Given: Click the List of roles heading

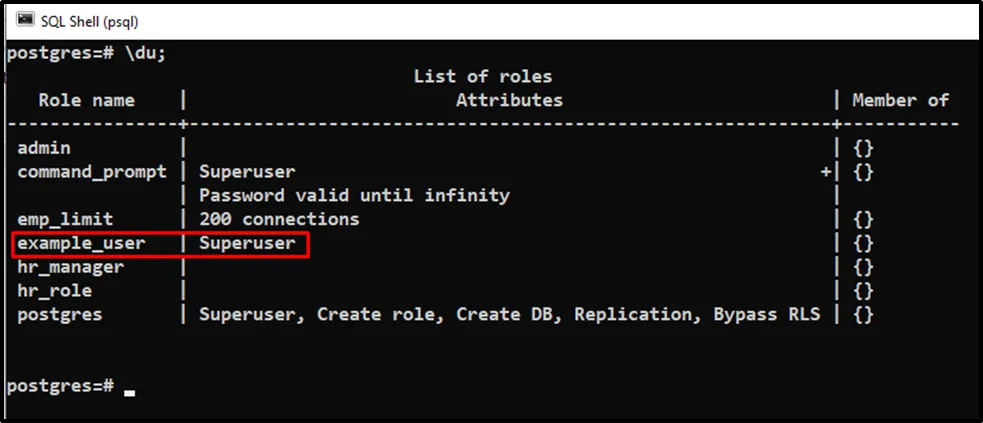Looking at the screenshot, I should pos(482,77).
